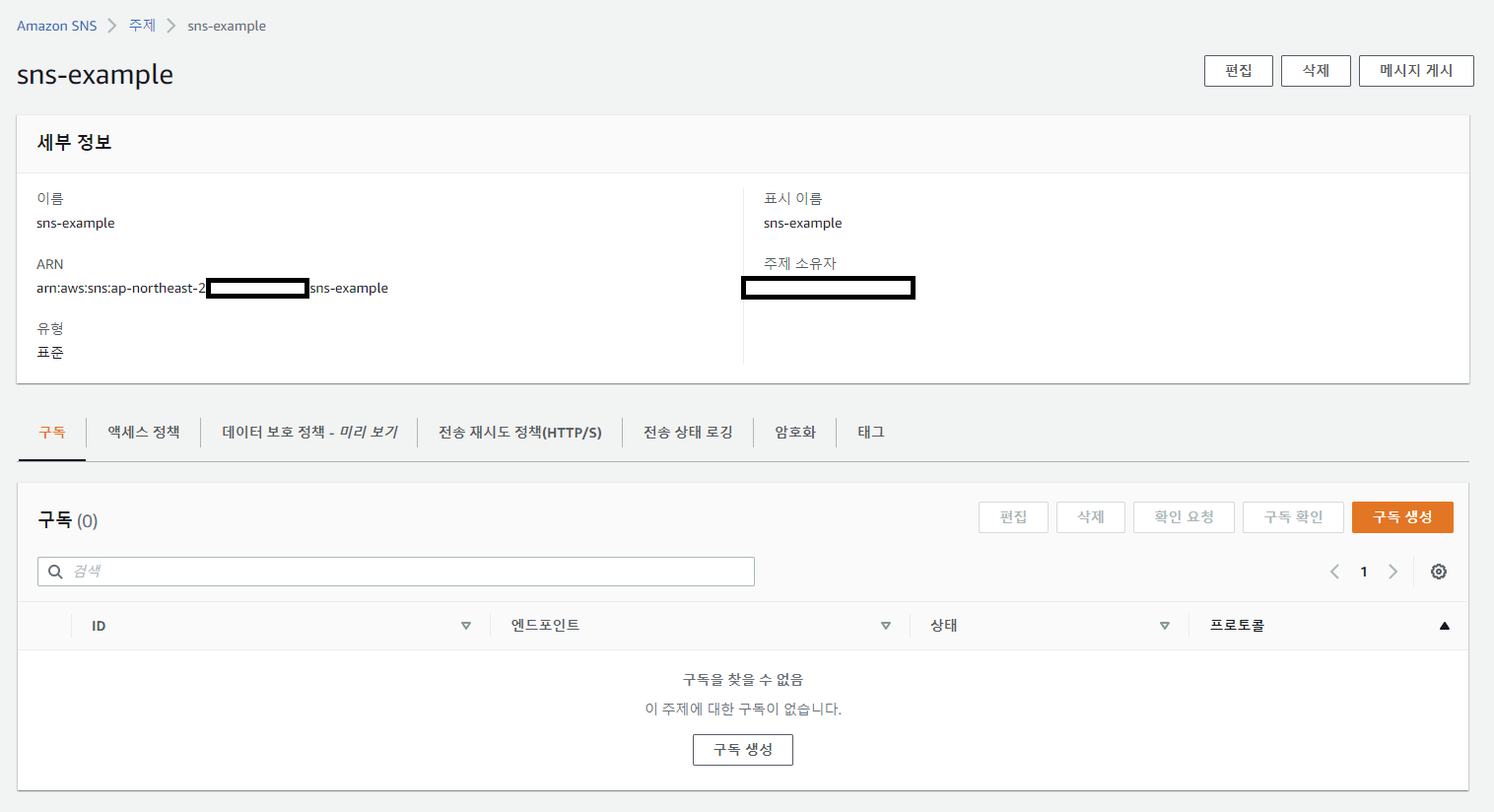Click orange 구독 생성 button
The height and width of the screenshot is (812, 1494).
click(x=1402, y=517)
